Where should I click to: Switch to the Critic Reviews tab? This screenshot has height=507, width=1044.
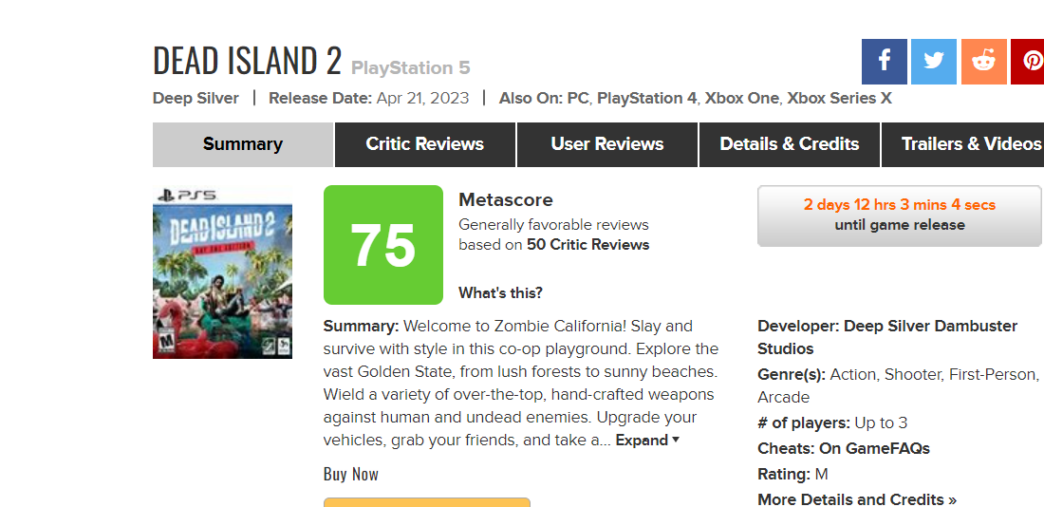(425, 144)
